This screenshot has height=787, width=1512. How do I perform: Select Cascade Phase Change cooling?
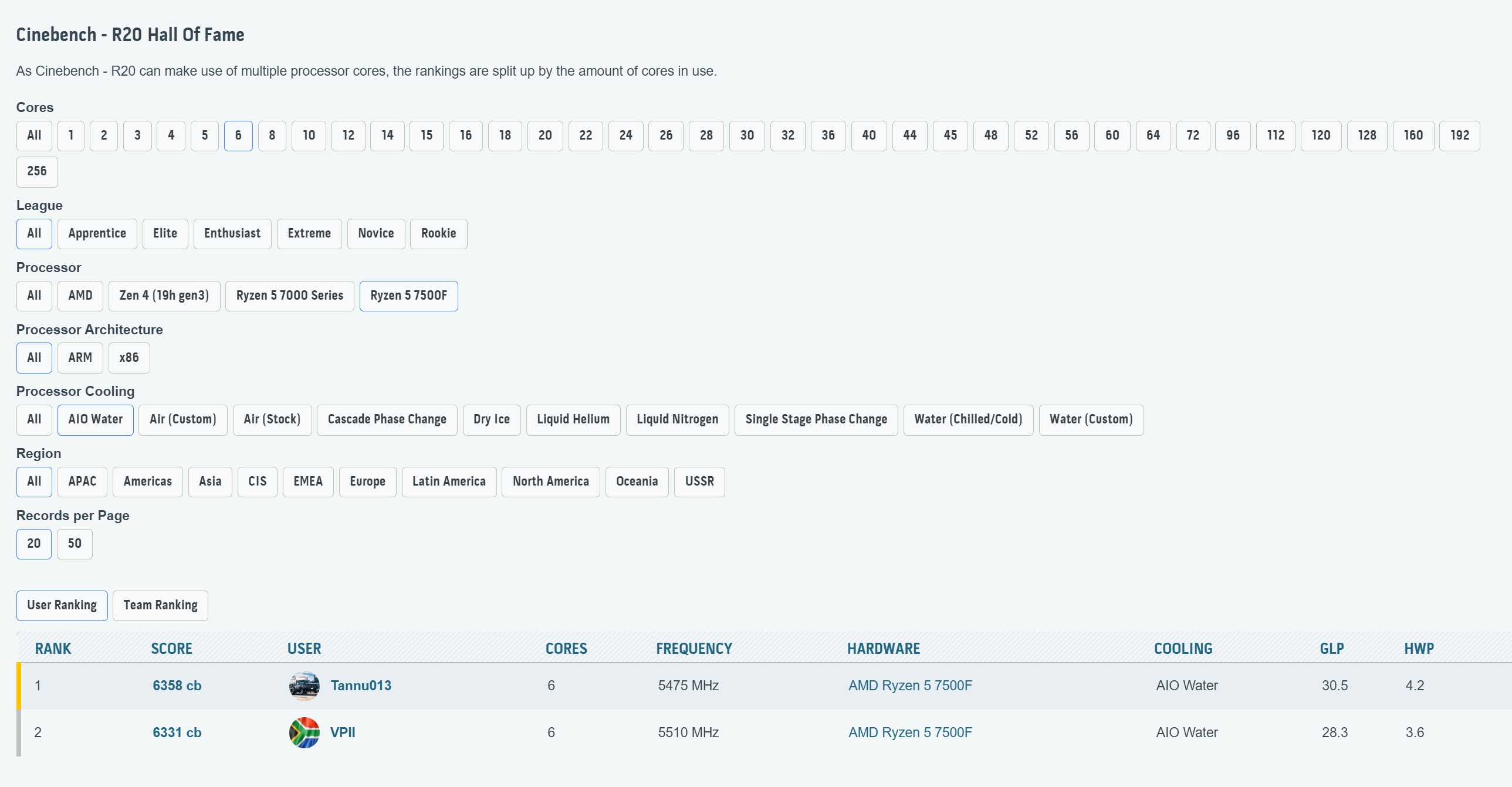[387, 420]
